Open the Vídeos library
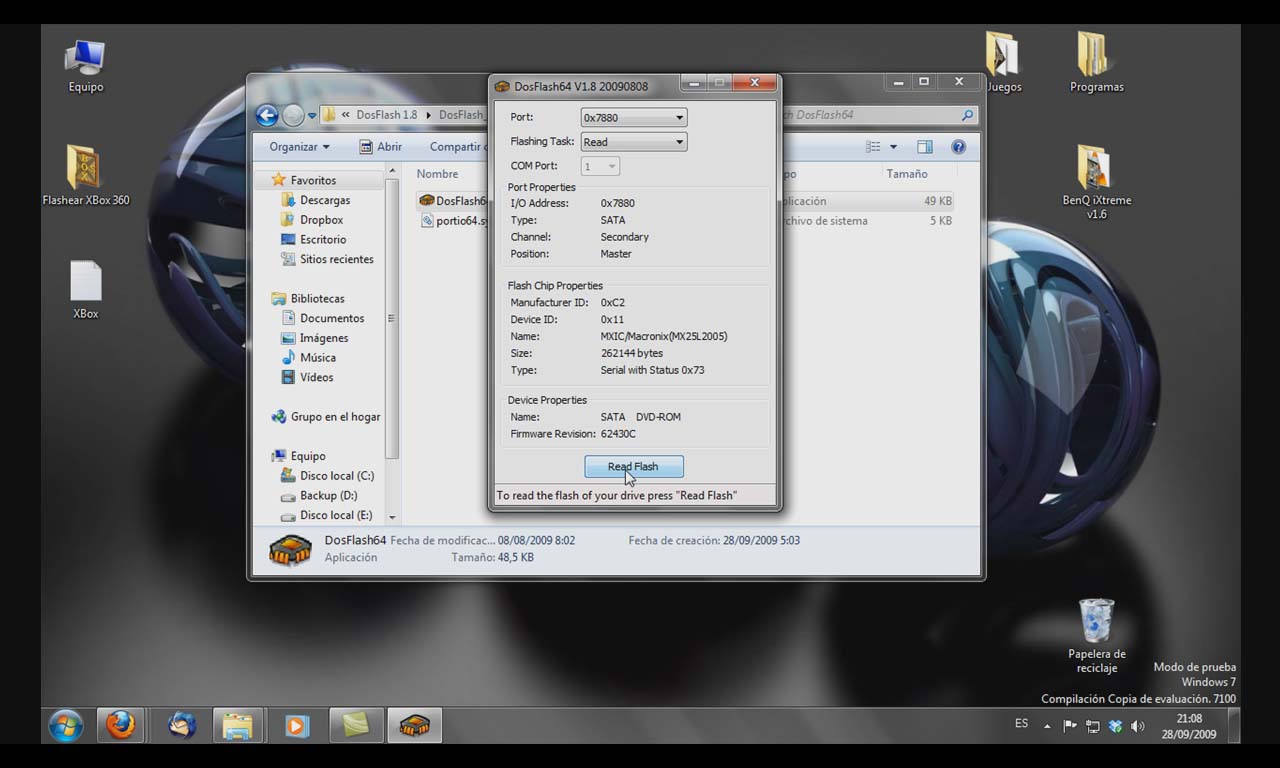The width and height of the screenshot is (1280, 768). point(316,377)
